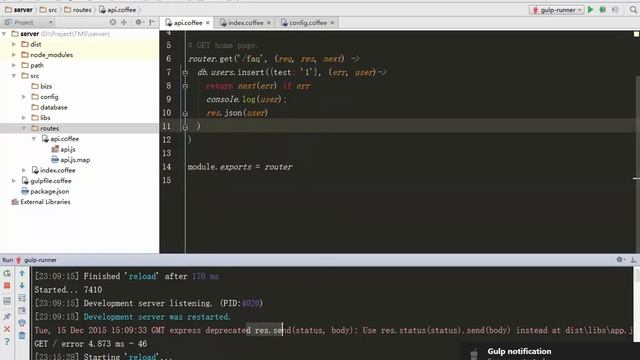Screen dimensions: 640x360
Task: Toggle fold marker on line 7
Action: (185, 73)
